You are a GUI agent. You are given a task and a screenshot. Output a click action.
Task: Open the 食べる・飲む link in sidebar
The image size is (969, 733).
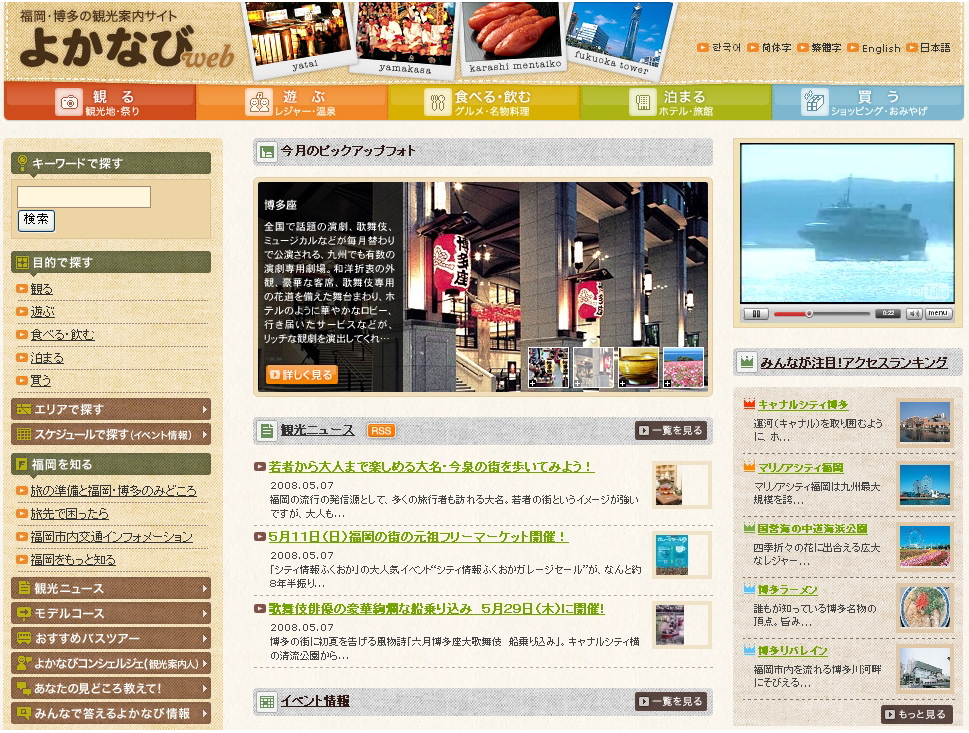click(x=62, y=334)
